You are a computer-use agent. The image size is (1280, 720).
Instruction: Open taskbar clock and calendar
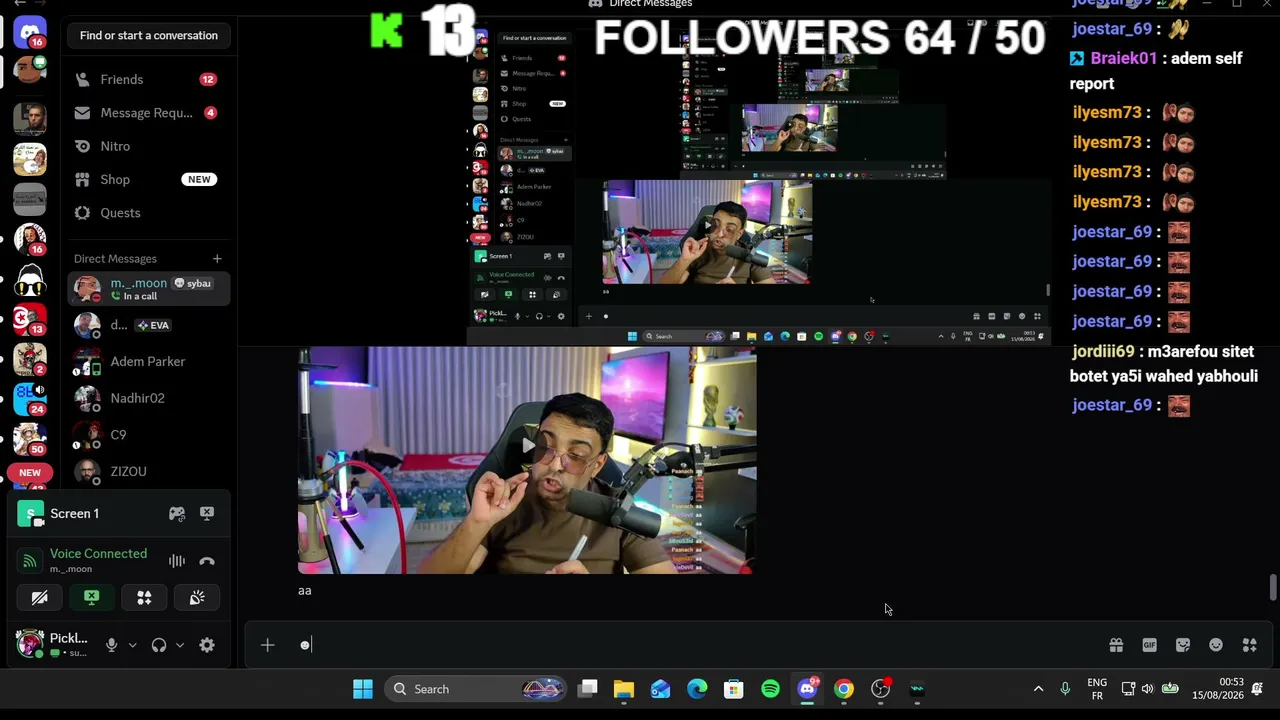pos(1218,689)
